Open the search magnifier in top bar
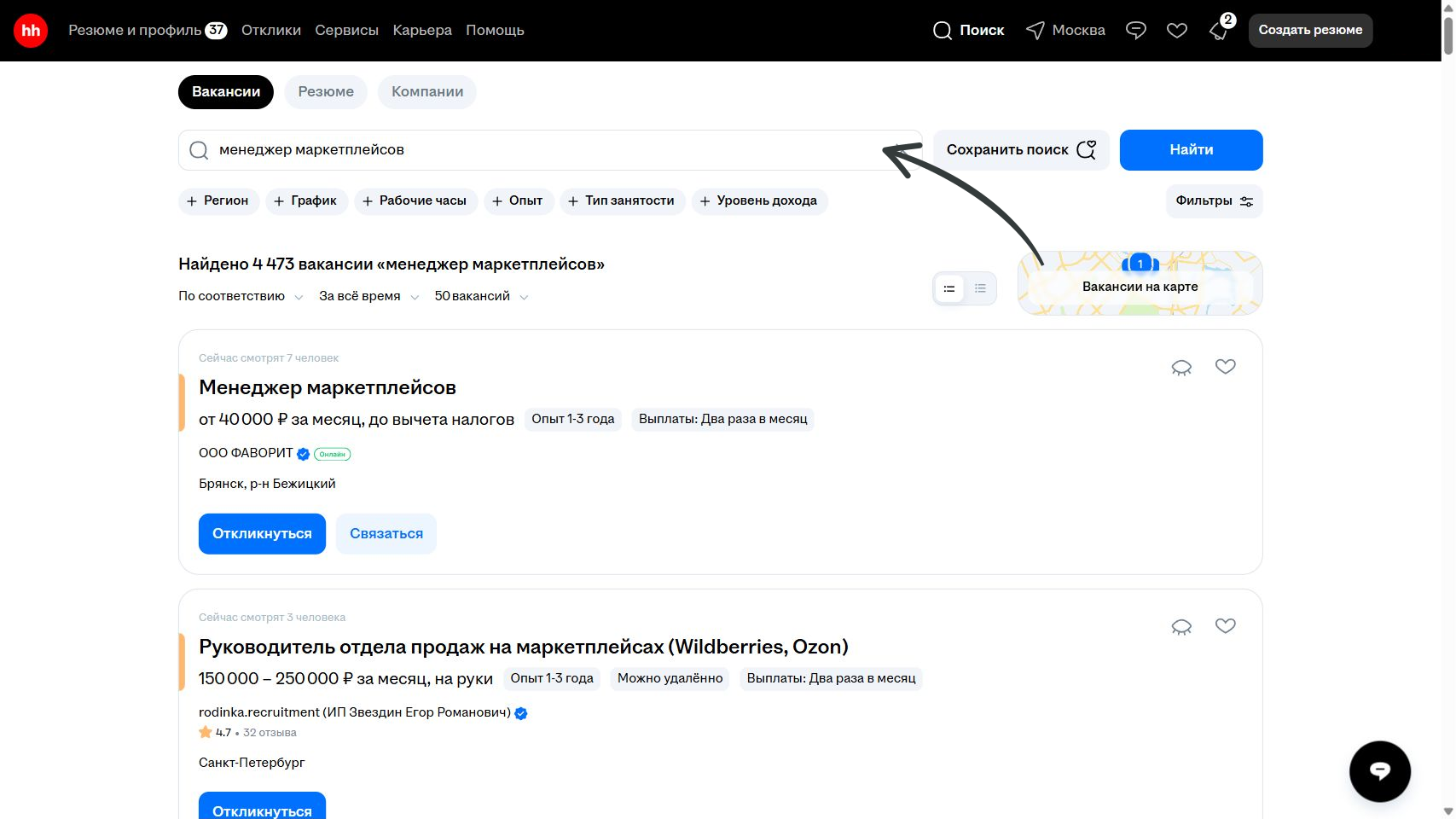Image resolution: width=1456 pixels, height=819 pixels. [943, 31]
